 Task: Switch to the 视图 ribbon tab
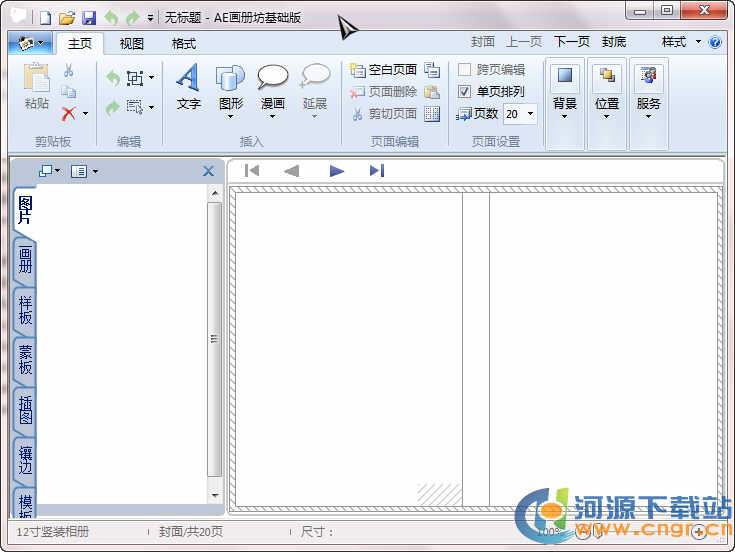pyautogui.click(x=132, y=43)
